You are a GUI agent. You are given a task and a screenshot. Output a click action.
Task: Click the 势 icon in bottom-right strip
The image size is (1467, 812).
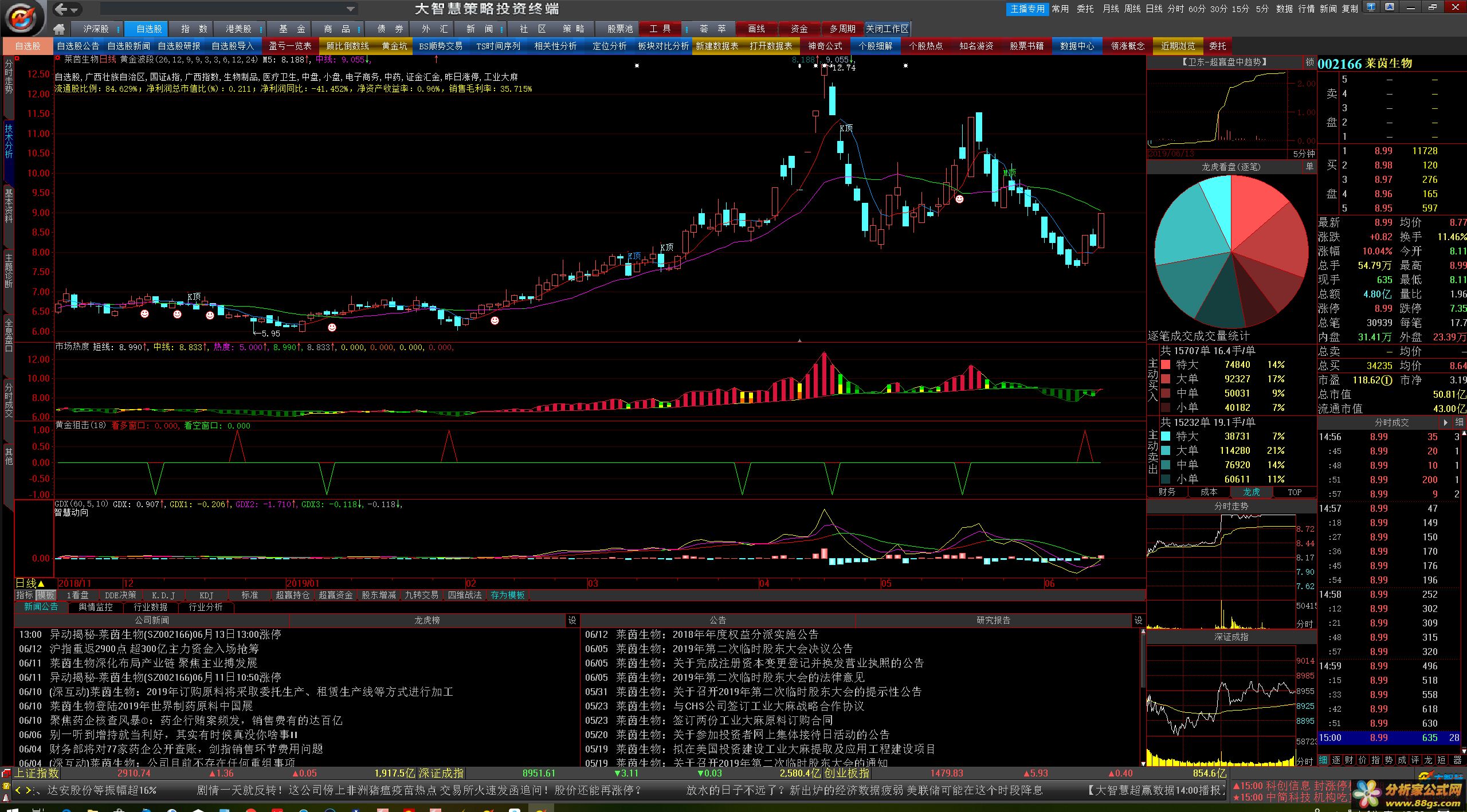tap(1389, 760)
